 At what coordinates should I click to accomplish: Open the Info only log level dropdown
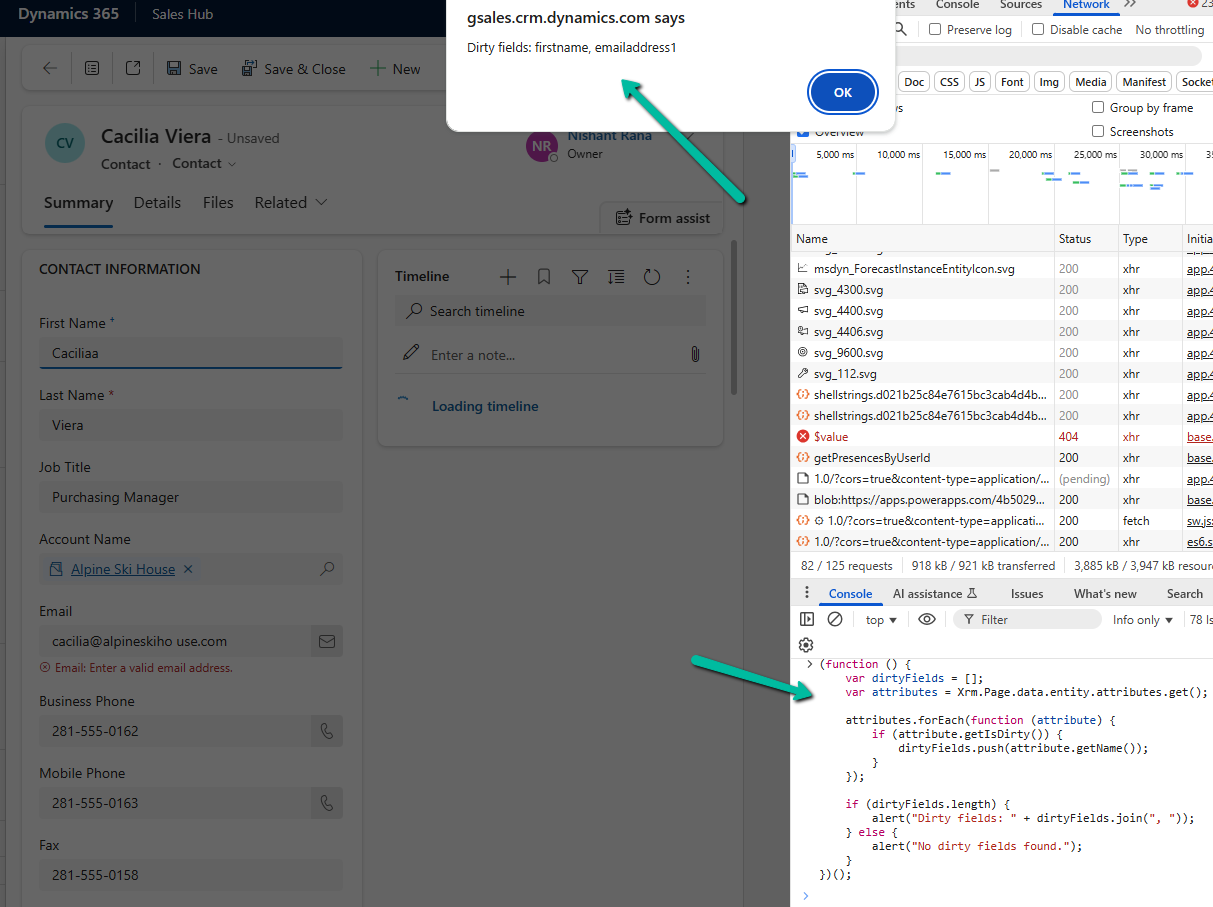click(x=1143, y=620)
